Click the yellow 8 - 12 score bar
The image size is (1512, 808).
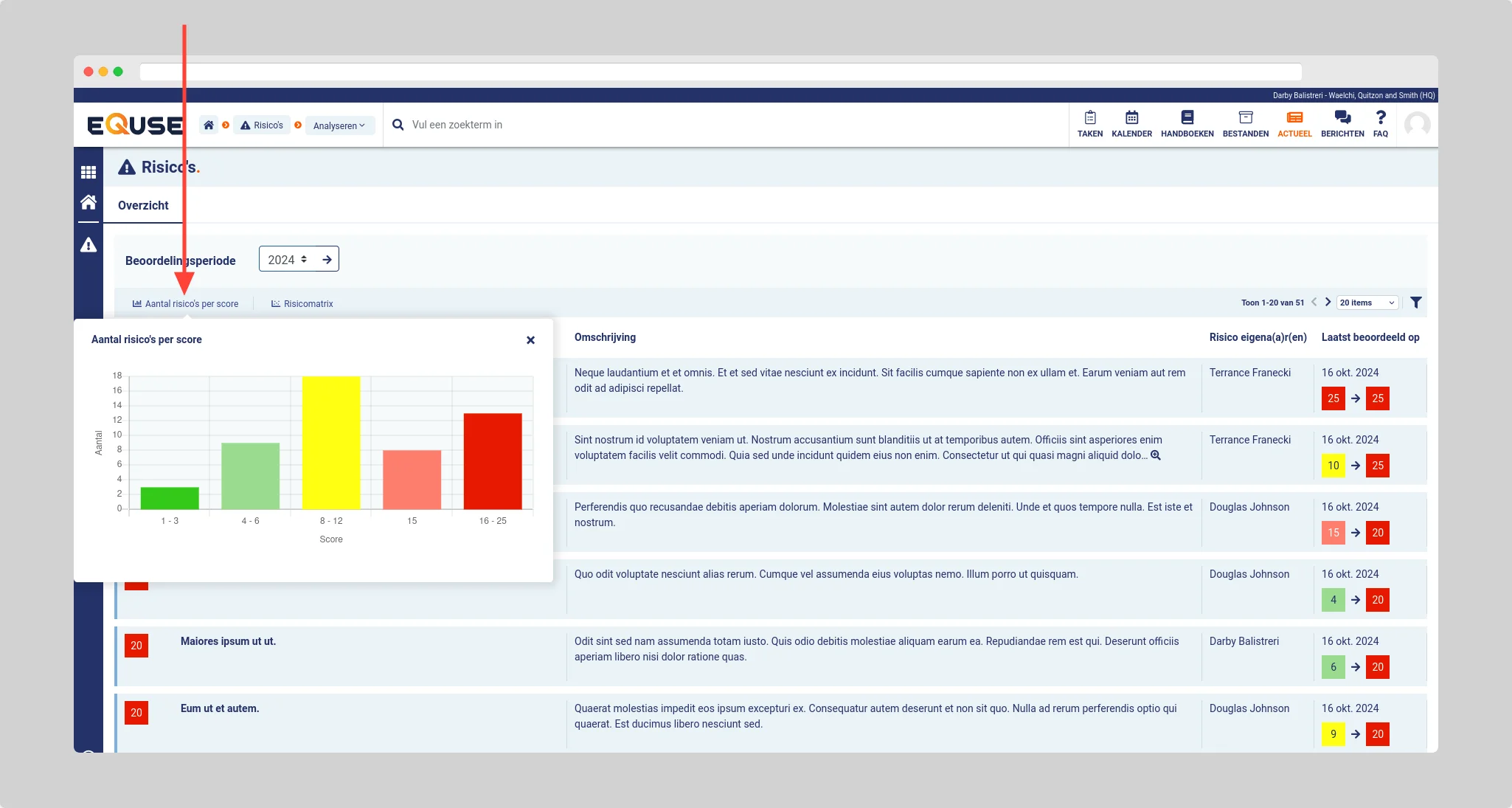click(x=331, y=443)
